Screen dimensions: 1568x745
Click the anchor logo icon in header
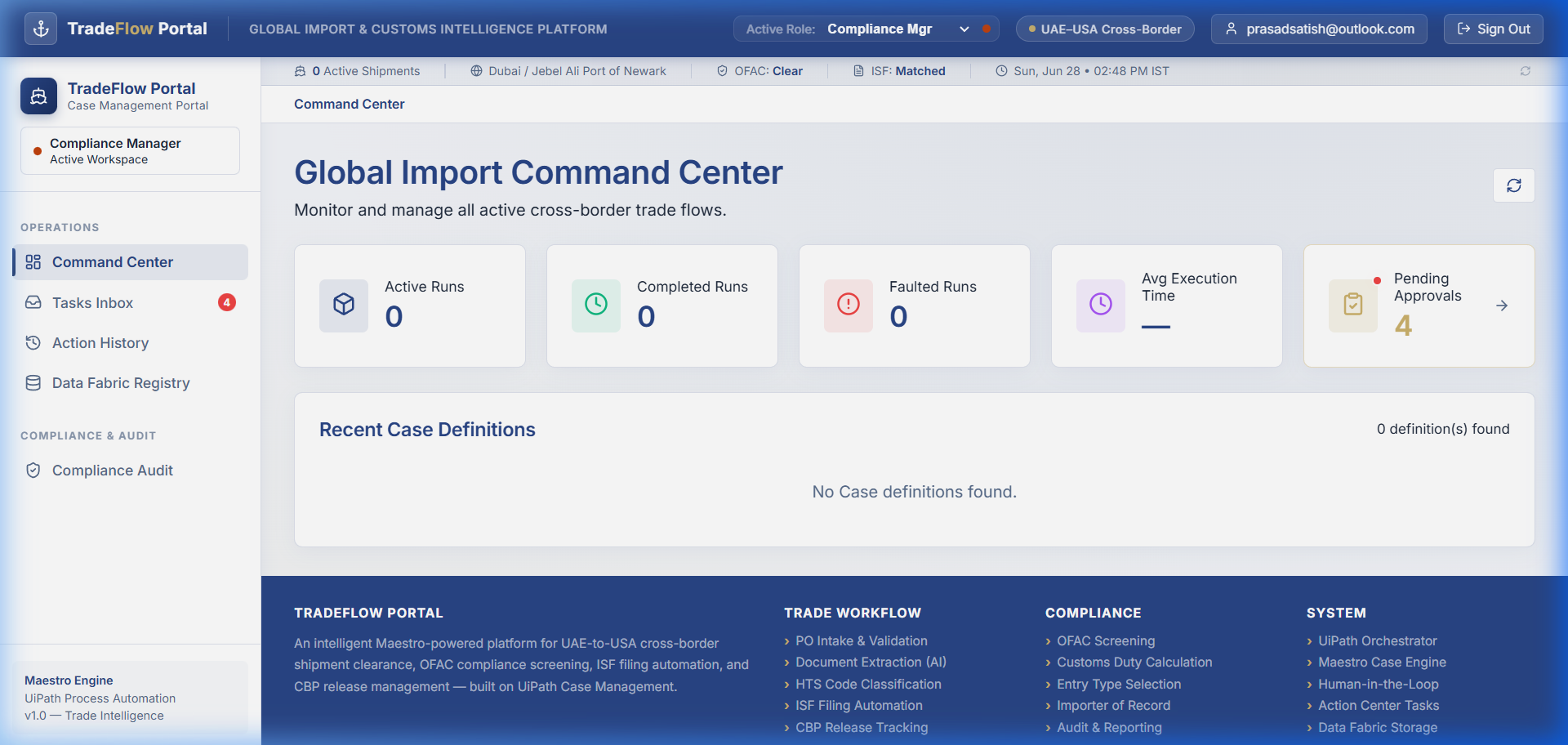tap(41, 29)
